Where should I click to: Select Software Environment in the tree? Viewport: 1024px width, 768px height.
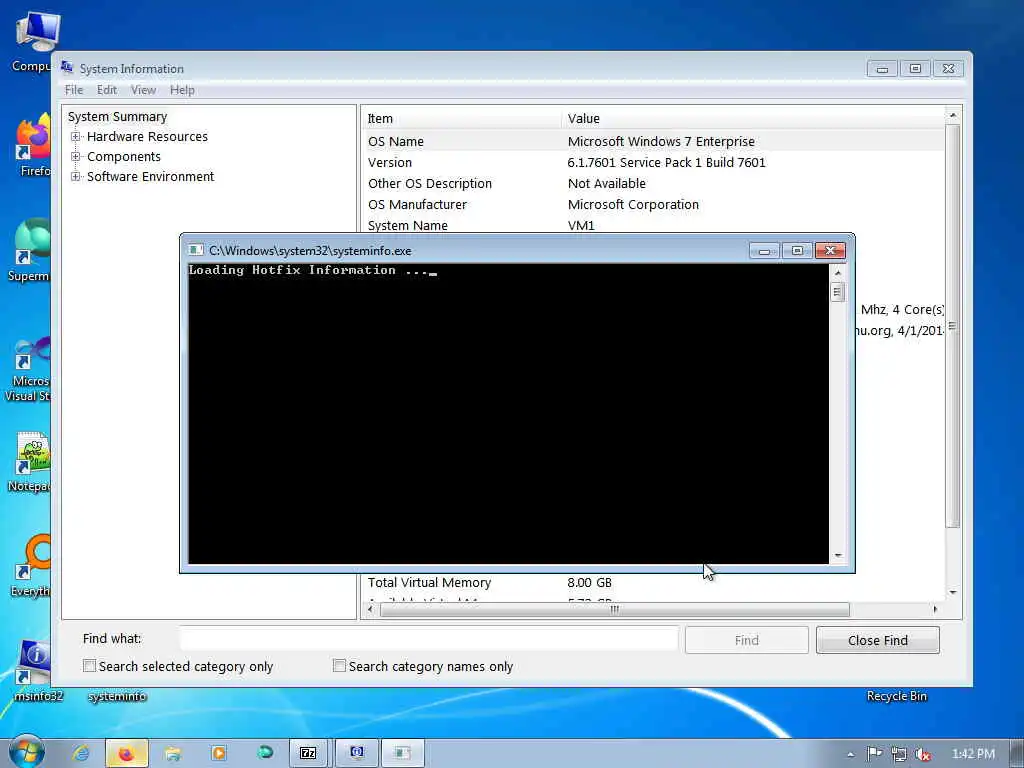pyautogui.click(x=150, y=176)
